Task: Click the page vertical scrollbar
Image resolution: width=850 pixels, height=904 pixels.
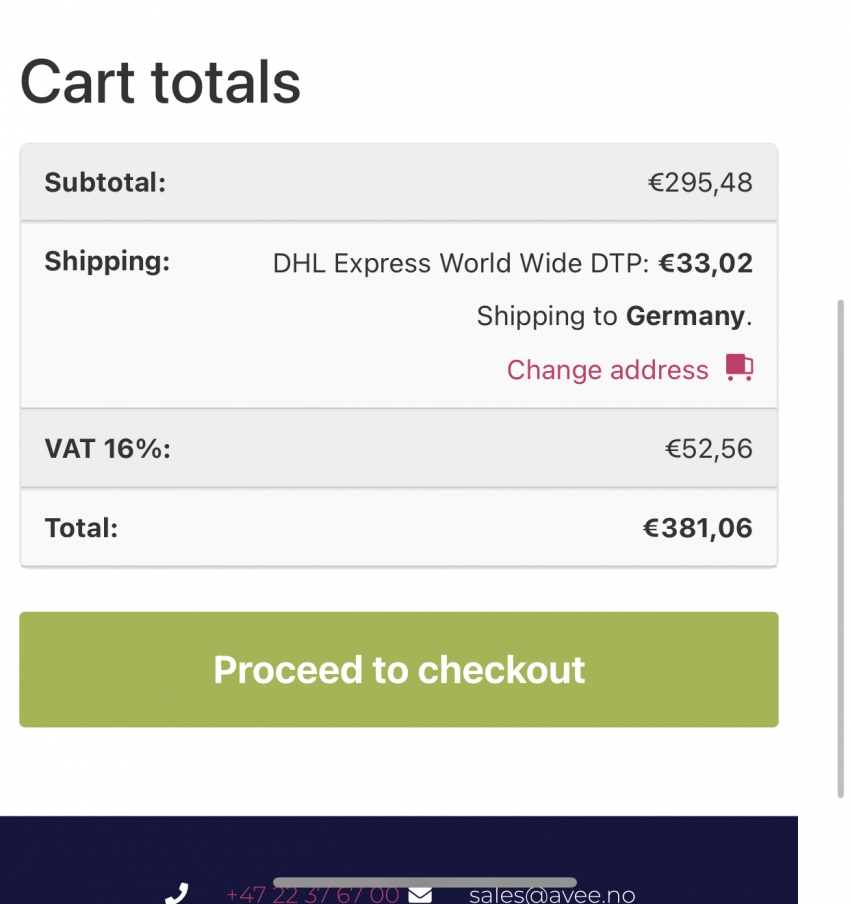Action: (x=841, y=548)
